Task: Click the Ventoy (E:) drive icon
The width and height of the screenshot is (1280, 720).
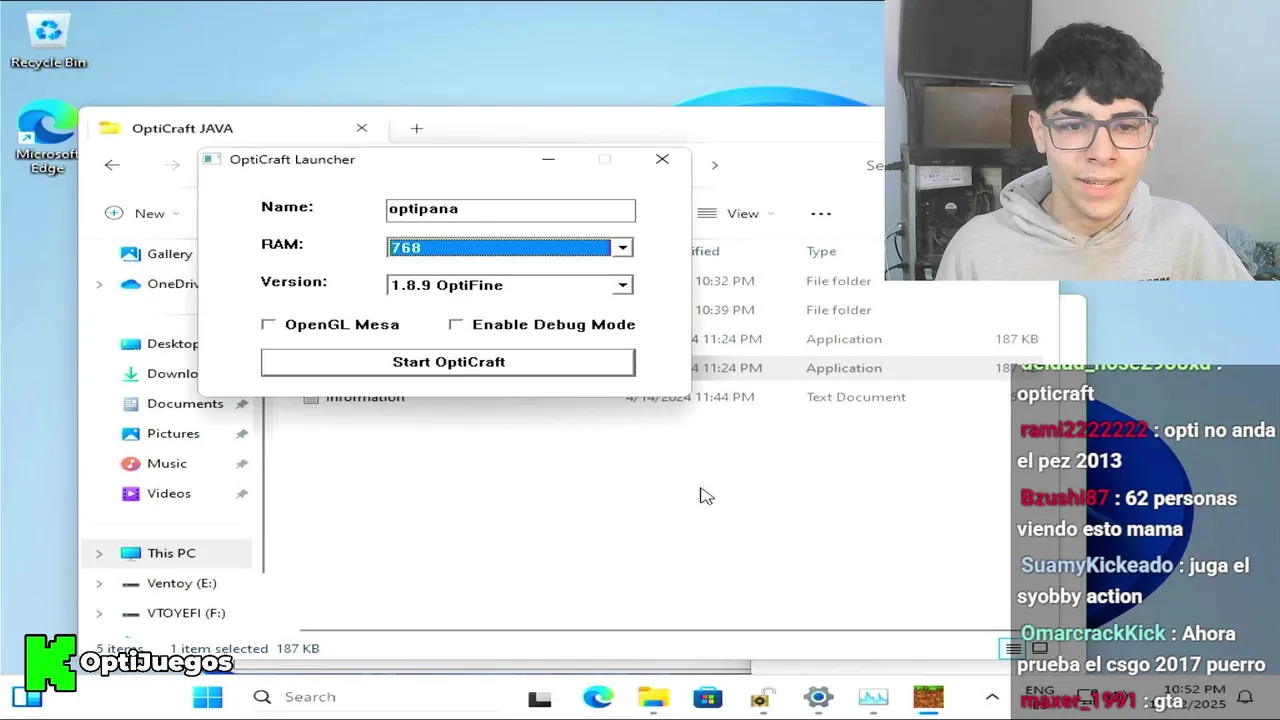Action: pyautogui.click(x=130, y=583)
